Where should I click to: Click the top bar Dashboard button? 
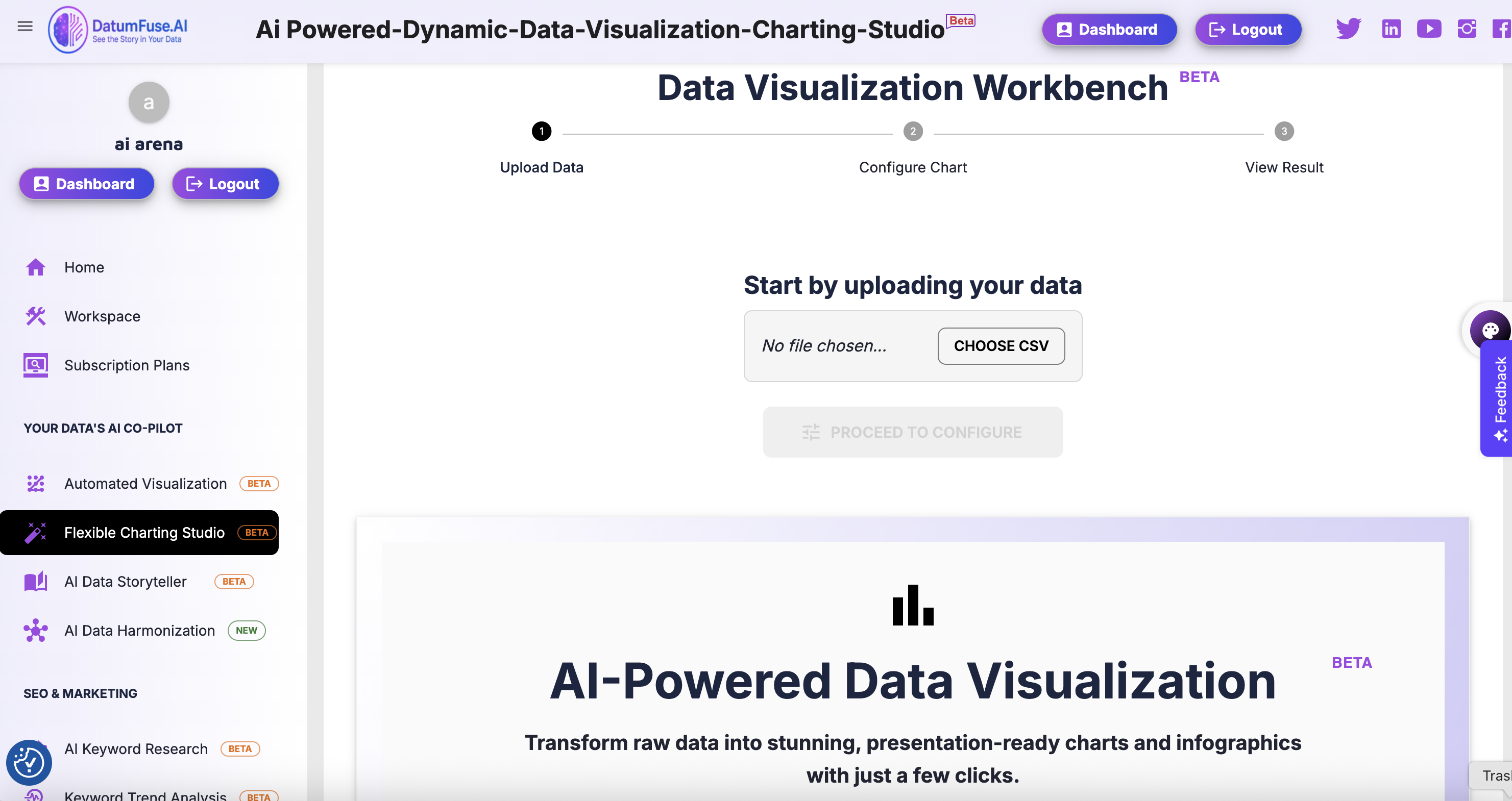(1109, 30)
